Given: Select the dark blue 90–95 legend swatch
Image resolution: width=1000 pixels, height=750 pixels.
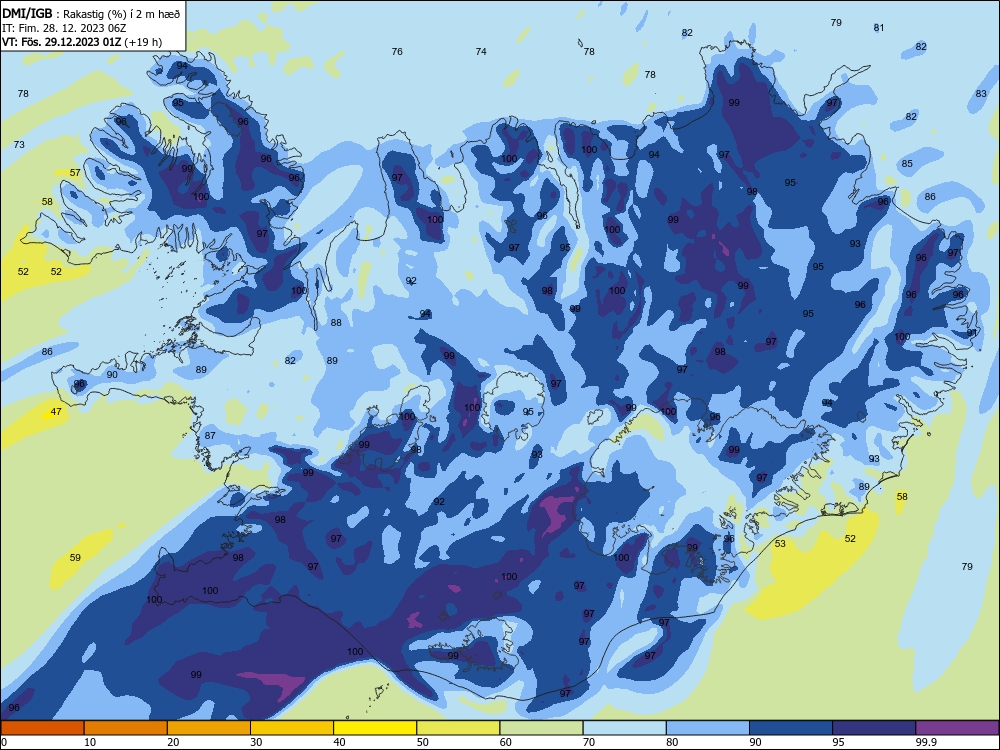Looking at the screenshot, I should click(791, 728).
